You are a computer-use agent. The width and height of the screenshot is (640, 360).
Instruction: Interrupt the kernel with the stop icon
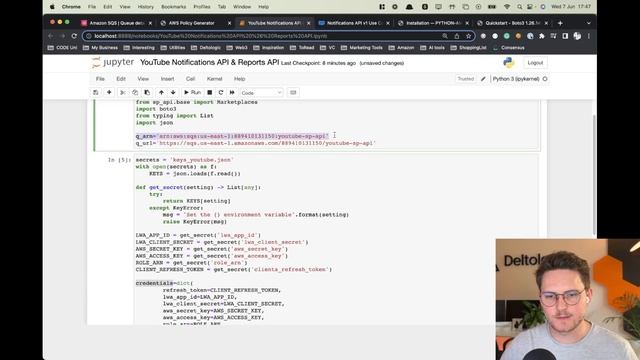pos(209,93)
